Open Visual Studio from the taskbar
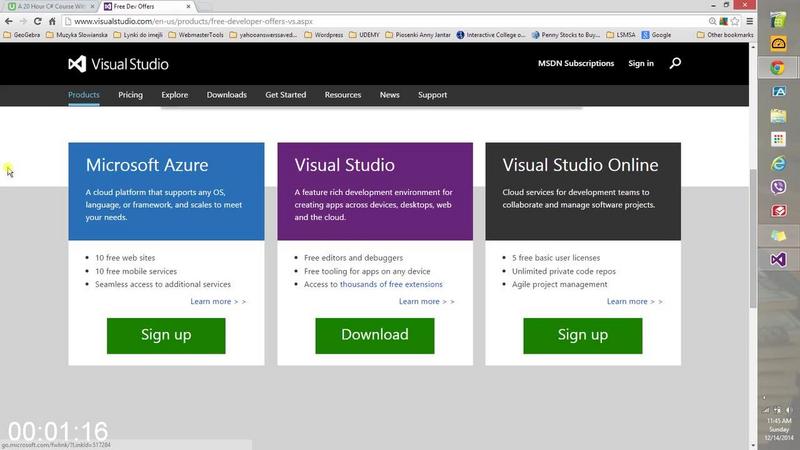This screenshot has height=450, width=800. click(778, 259)
